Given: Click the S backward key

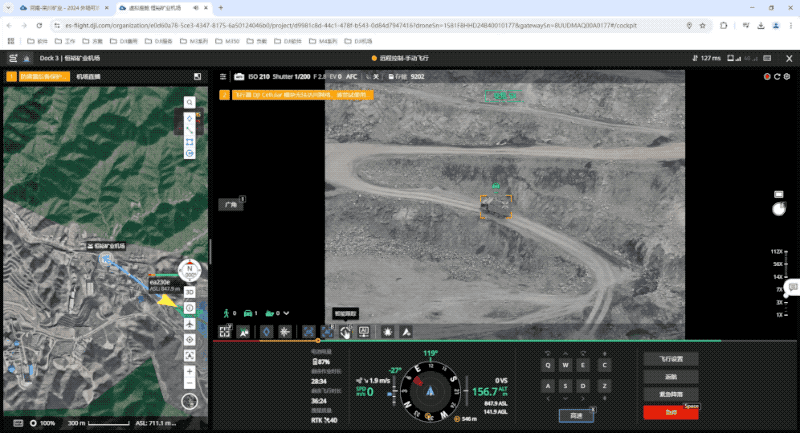Looking at the screenshot, I should (x=565, y=386).
